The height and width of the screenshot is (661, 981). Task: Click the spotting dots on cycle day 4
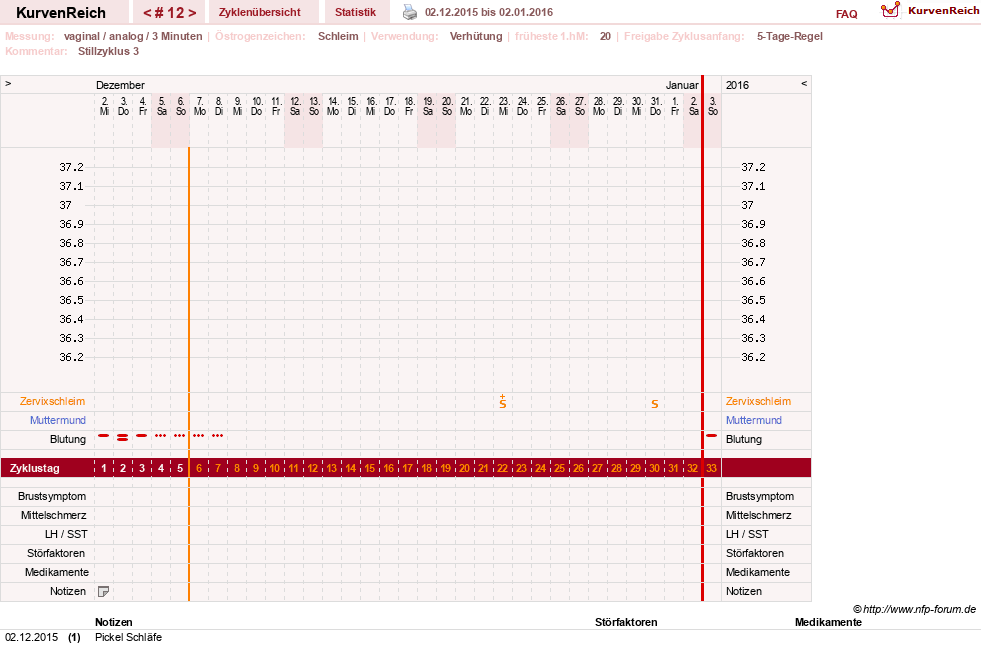[x=161, y=435]
